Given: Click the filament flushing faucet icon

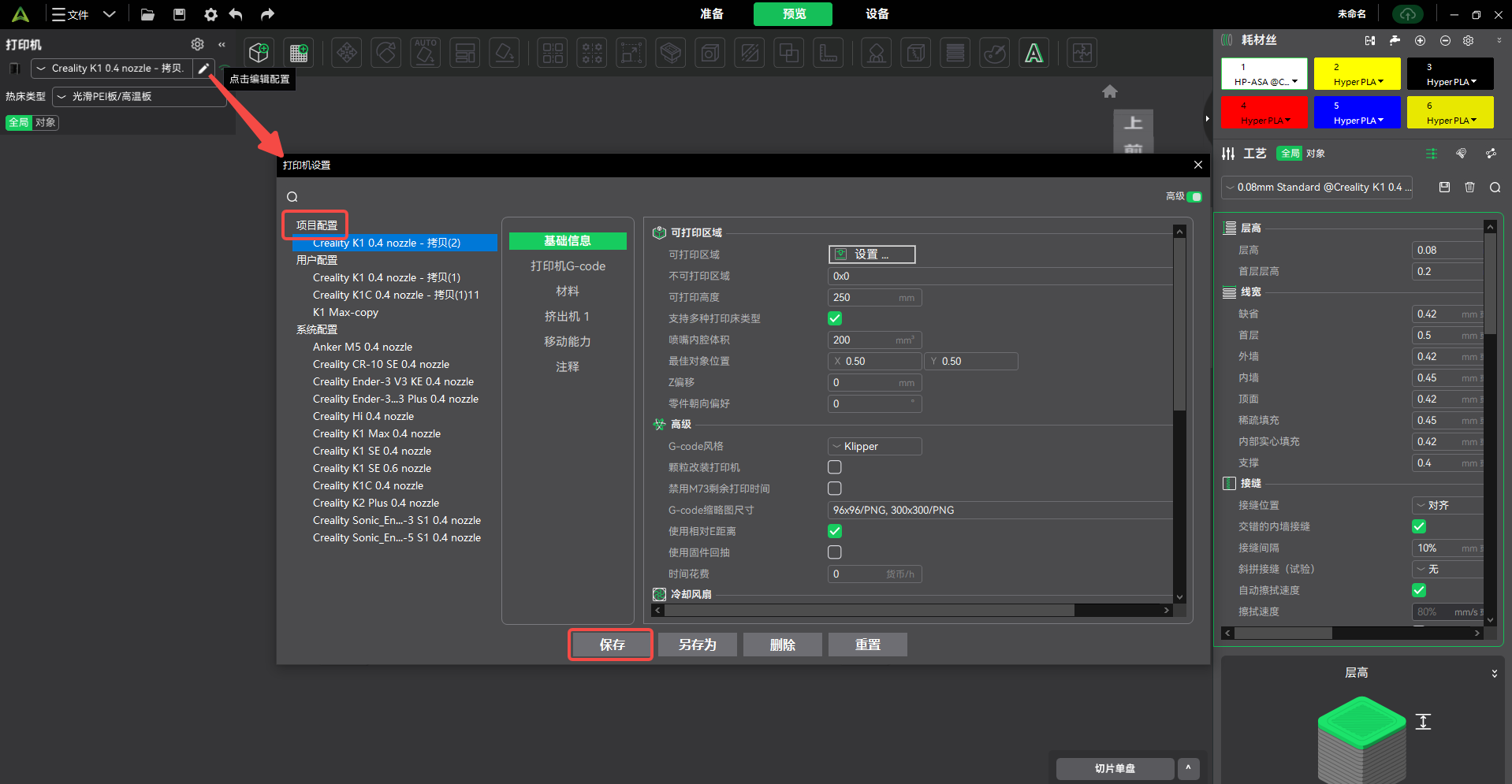Looking at the screenshot, I should [1395, 40].
